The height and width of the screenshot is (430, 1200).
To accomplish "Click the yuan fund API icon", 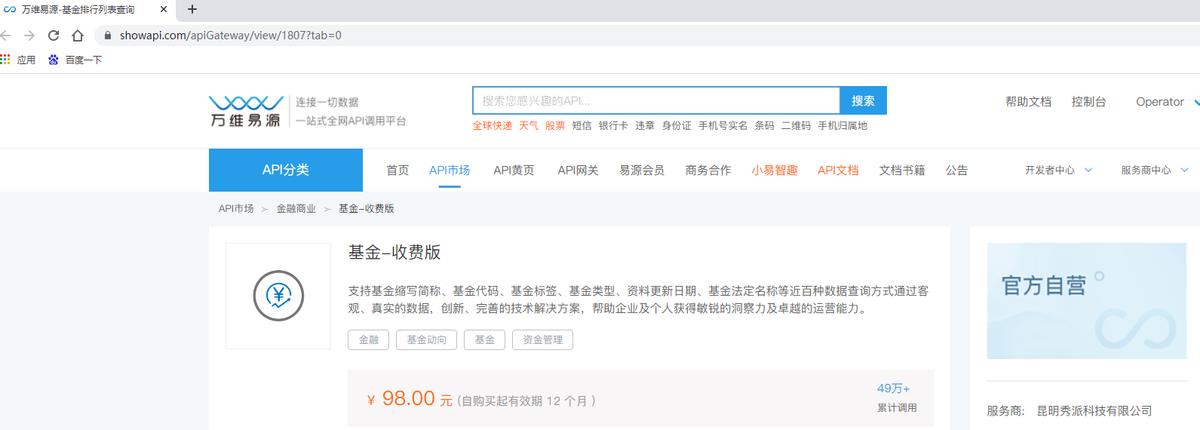I will pyautogui.click(x=278, y=296).
